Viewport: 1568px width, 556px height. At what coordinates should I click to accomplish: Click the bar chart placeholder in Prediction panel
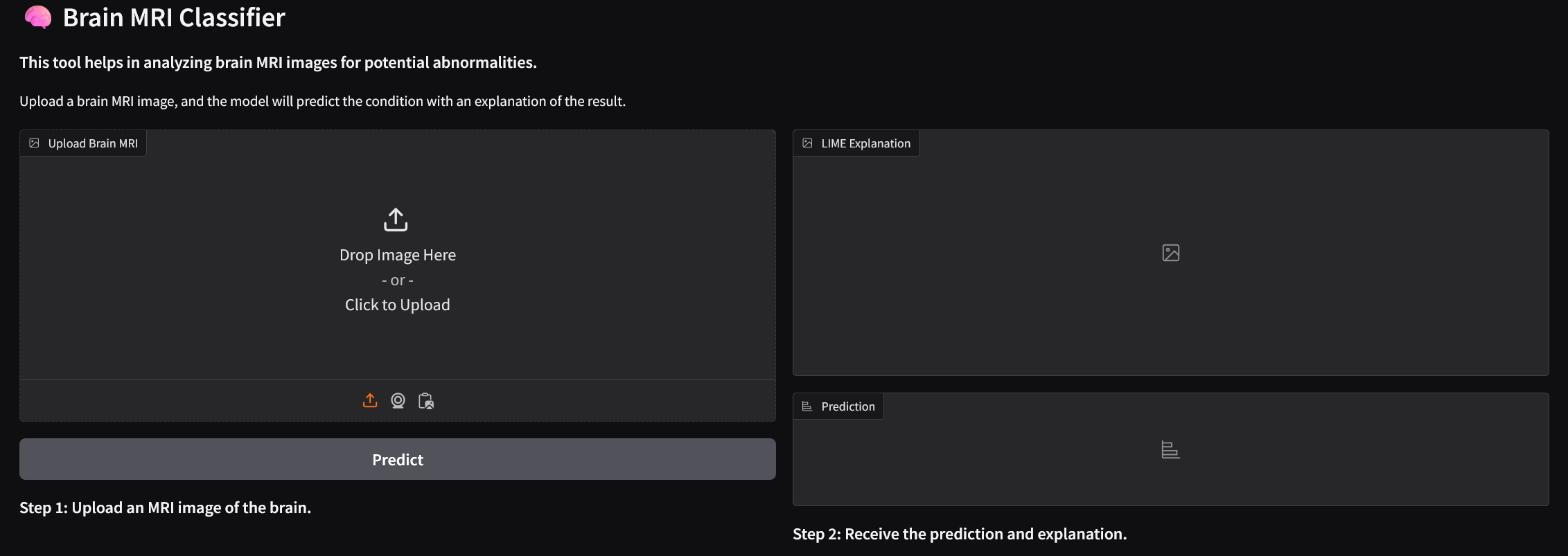pyautogui.click(x=1170, y=450)
